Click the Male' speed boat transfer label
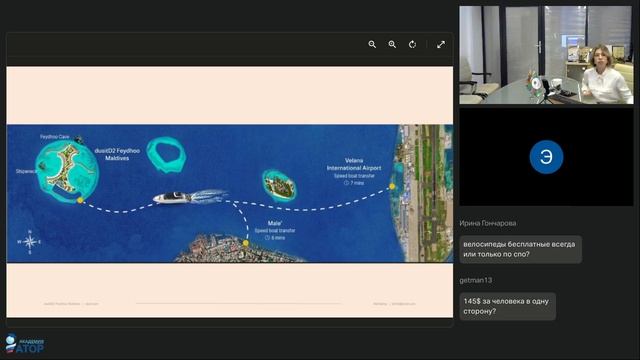Screen dimensions: 640x360 coord(275,230)
